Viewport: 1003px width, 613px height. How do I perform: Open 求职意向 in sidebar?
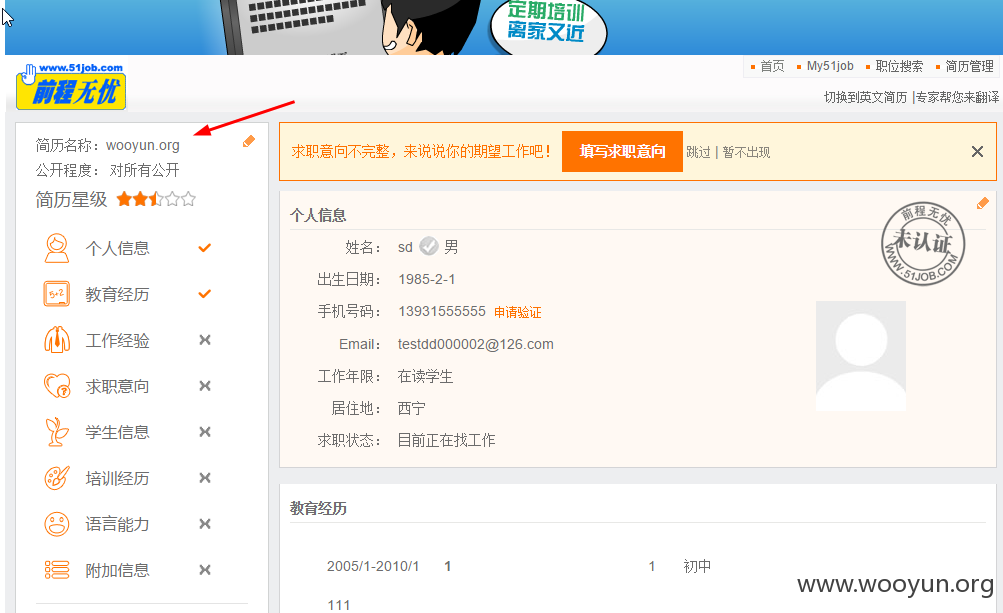tap(118, 386)
